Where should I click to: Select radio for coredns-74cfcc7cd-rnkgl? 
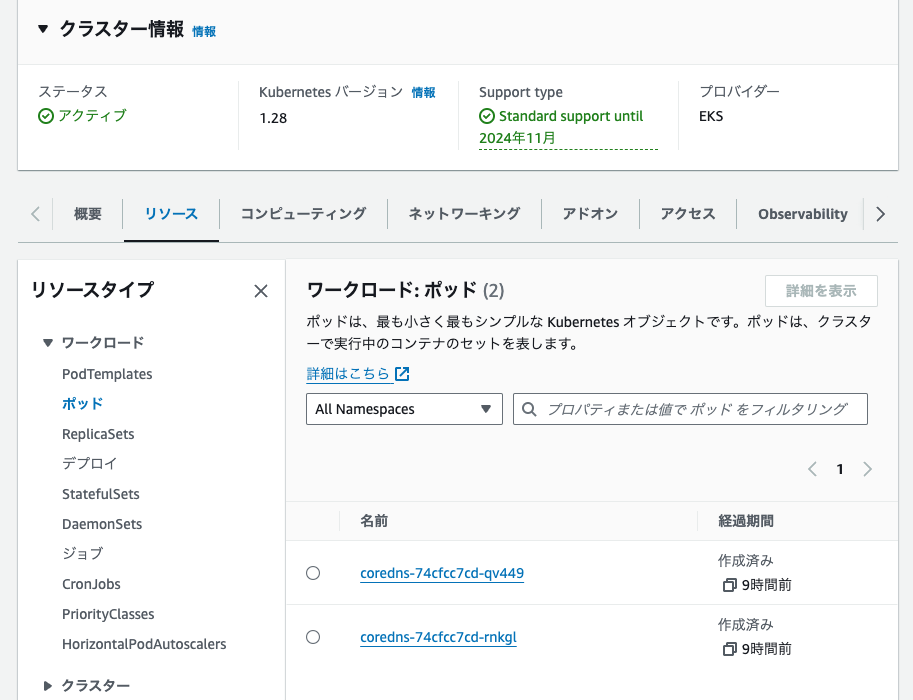(313, 637)
